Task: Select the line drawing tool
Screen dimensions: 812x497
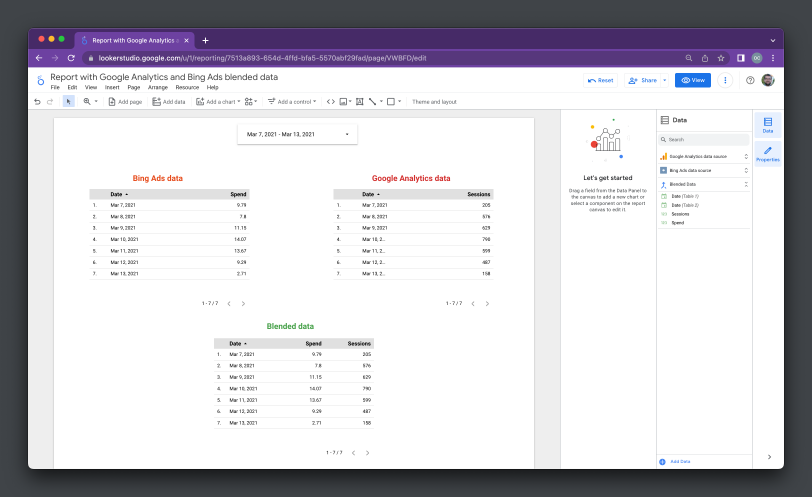Action: [372, 102]
